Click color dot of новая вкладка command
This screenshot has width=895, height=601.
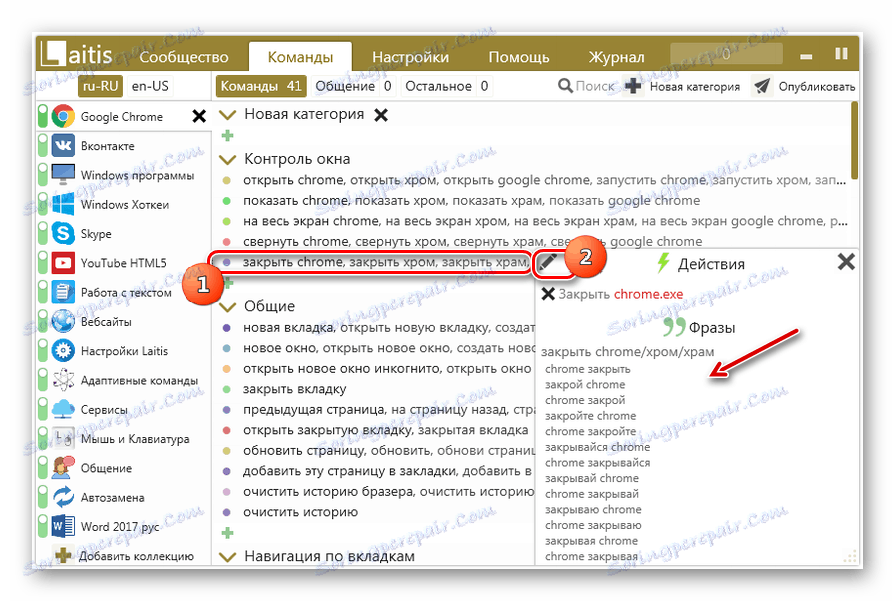coord(227,328)
